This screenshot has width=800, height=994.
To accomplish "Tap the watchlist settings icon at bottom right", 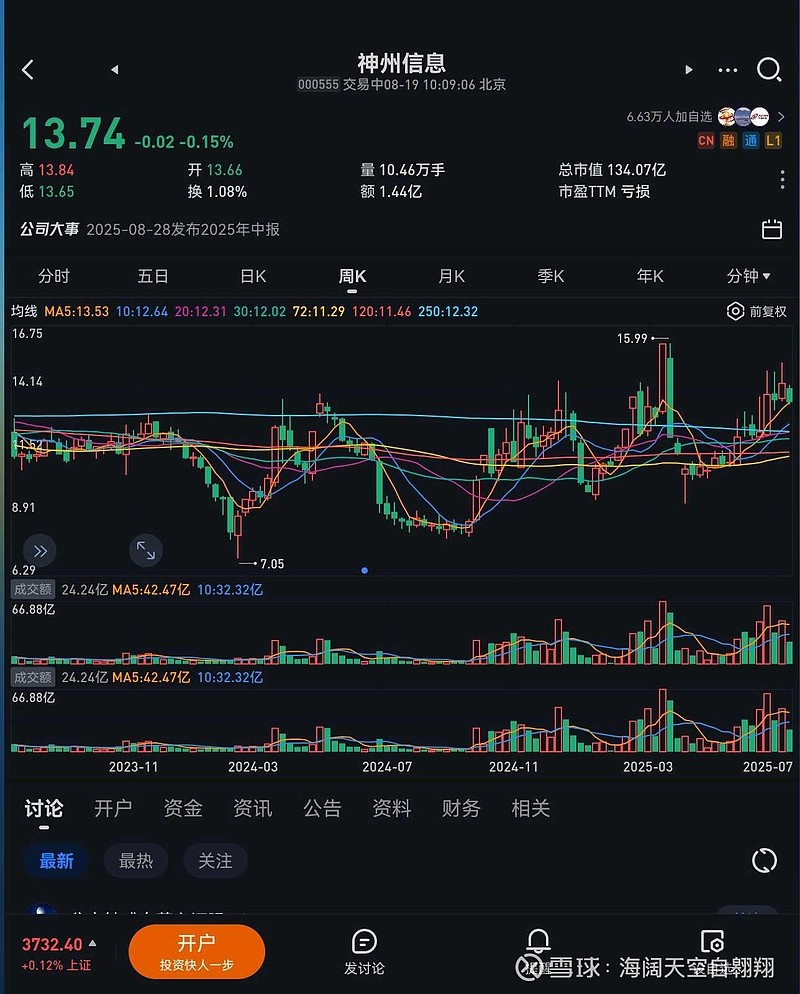I will pos(713,941).
